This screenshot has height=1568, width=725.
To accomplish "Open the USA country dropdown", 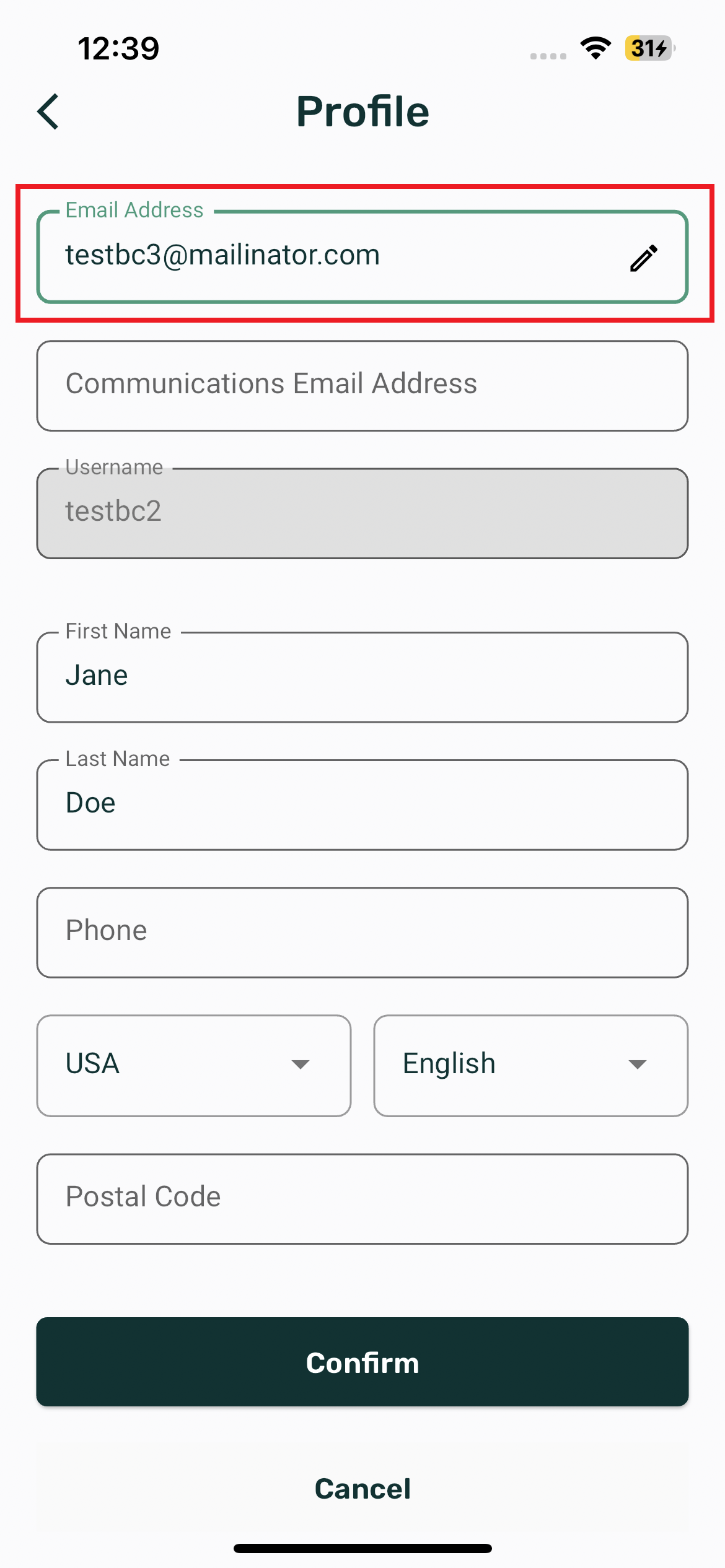I will [x=193, y=1065].
